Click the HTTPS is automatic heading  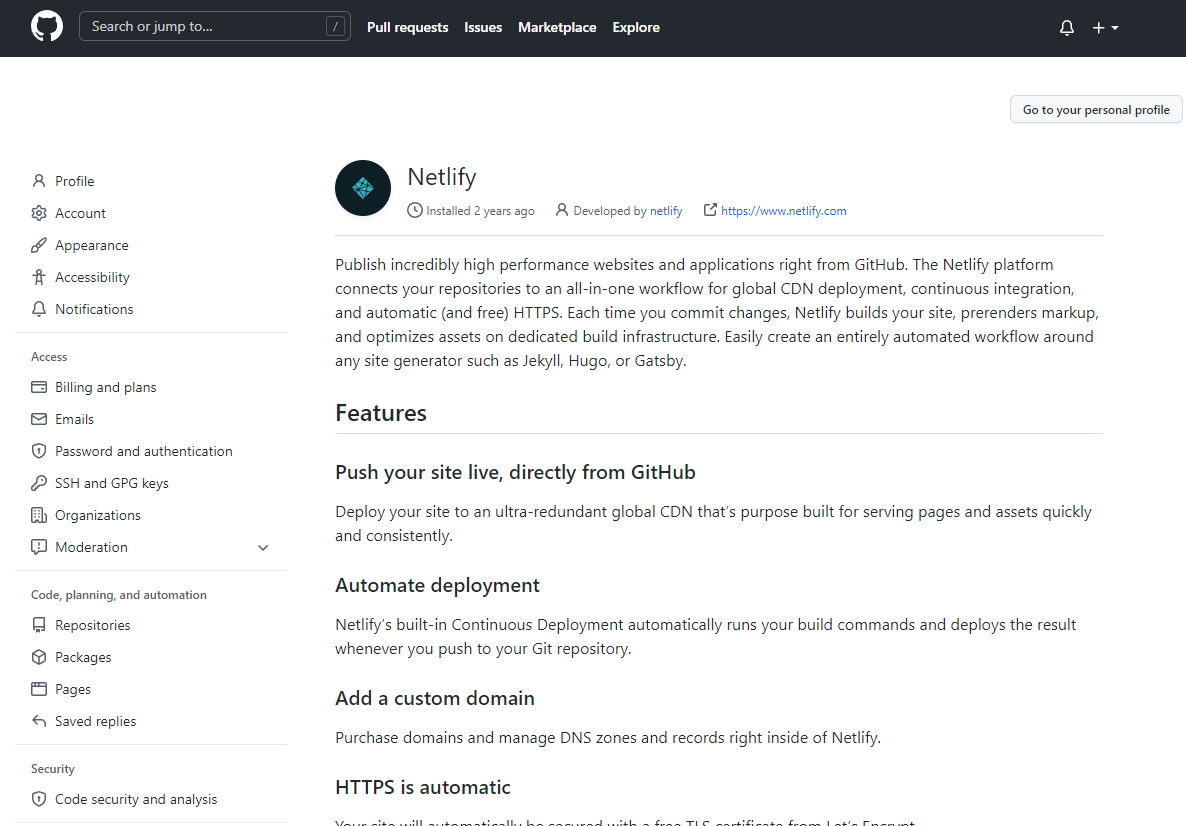point(423,787)
